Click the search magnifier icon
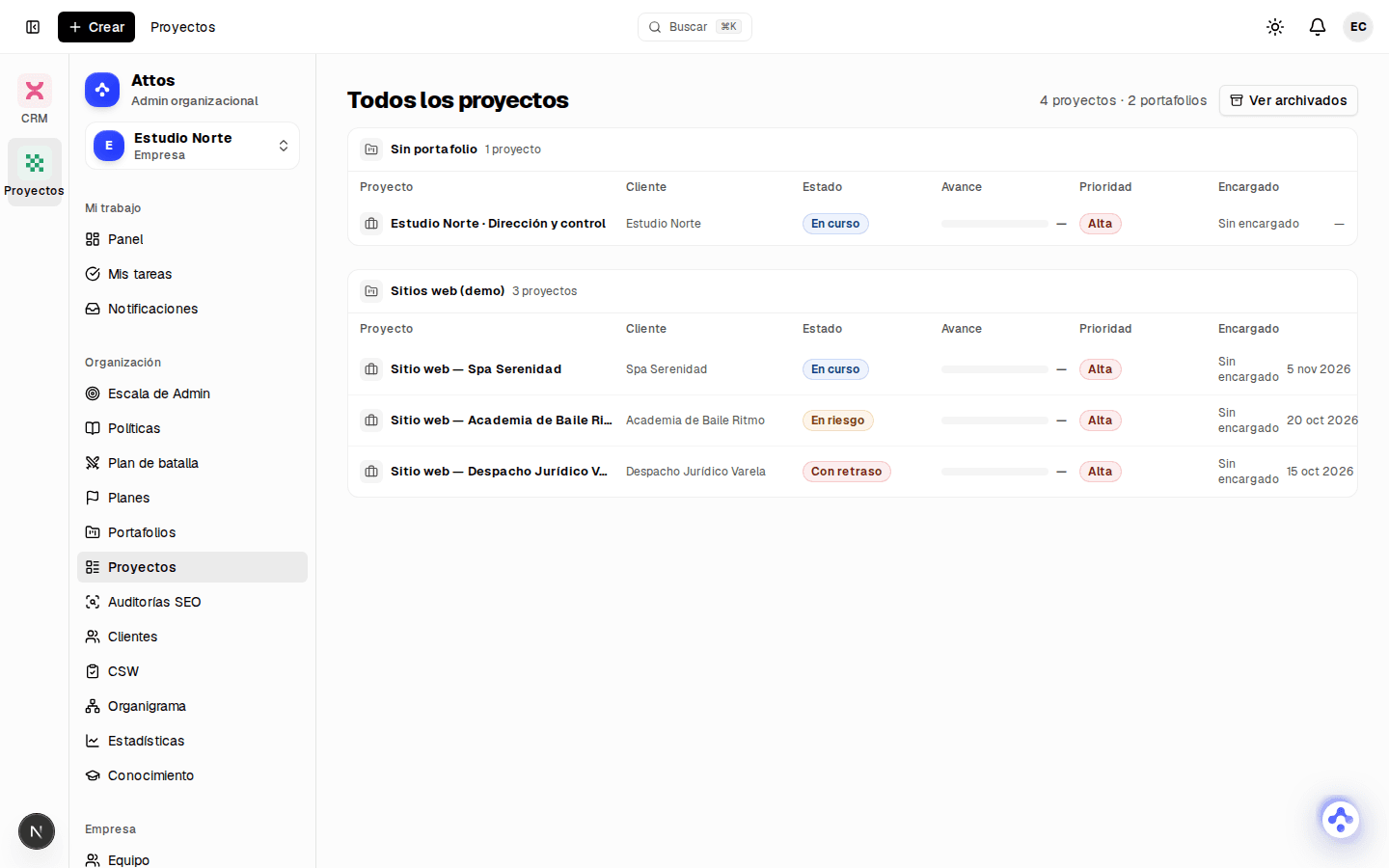1389x868 pixels. [x=655, y=27]
